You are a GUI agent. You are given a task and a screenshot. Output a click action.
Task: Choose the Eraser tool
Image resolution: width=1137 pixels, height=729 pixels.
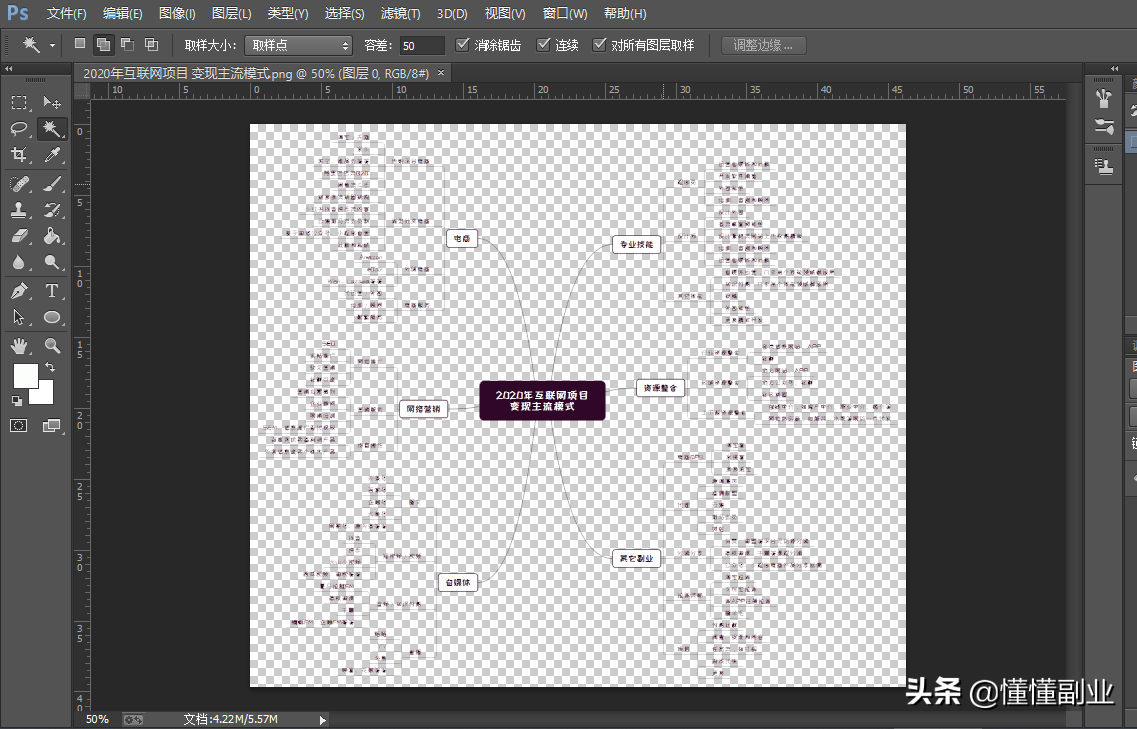(x=19, y=237)
